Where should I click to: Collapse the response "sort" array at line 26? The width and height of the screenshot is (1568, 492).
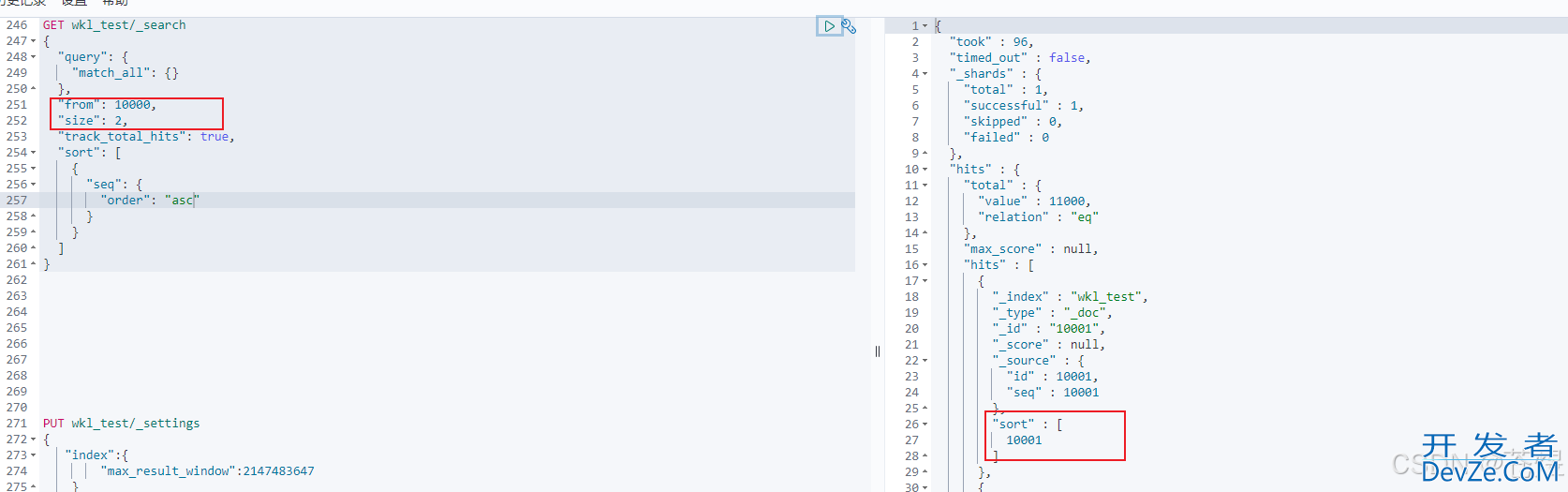pyautogui.click(x=925, y=425)
